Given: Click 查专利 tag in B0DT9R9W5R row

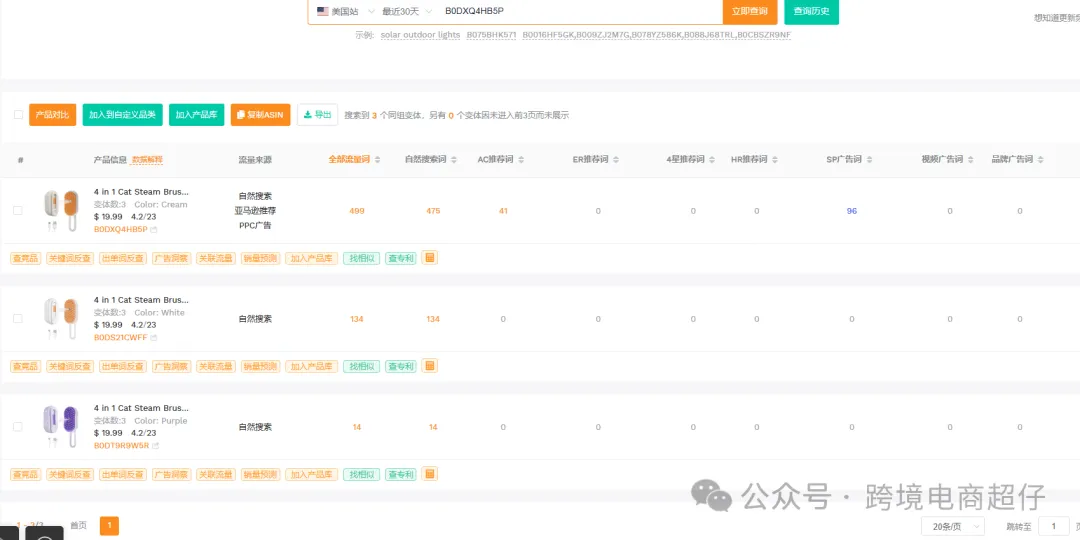Looking at the screenshot, I should click(401, 475).
